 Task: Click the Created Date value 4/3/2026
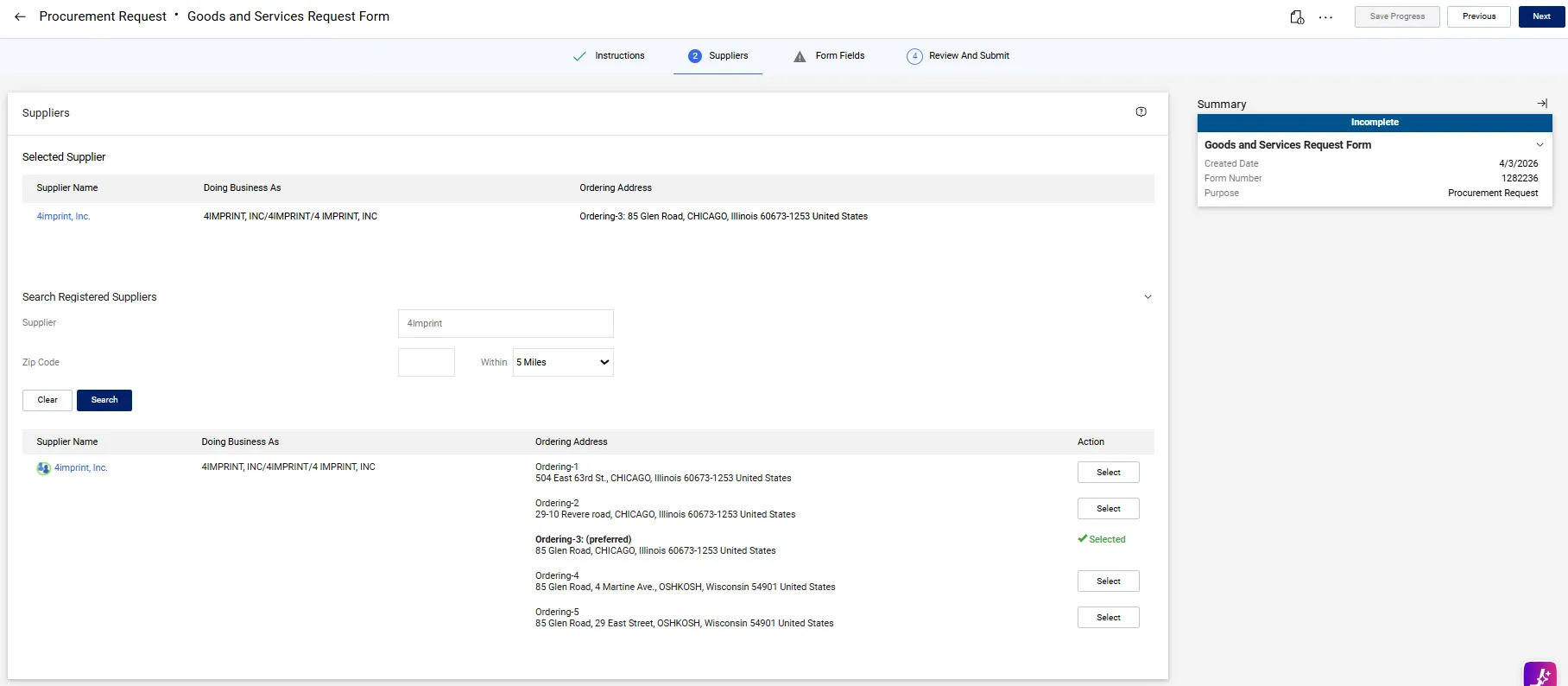pos(1519,164)
